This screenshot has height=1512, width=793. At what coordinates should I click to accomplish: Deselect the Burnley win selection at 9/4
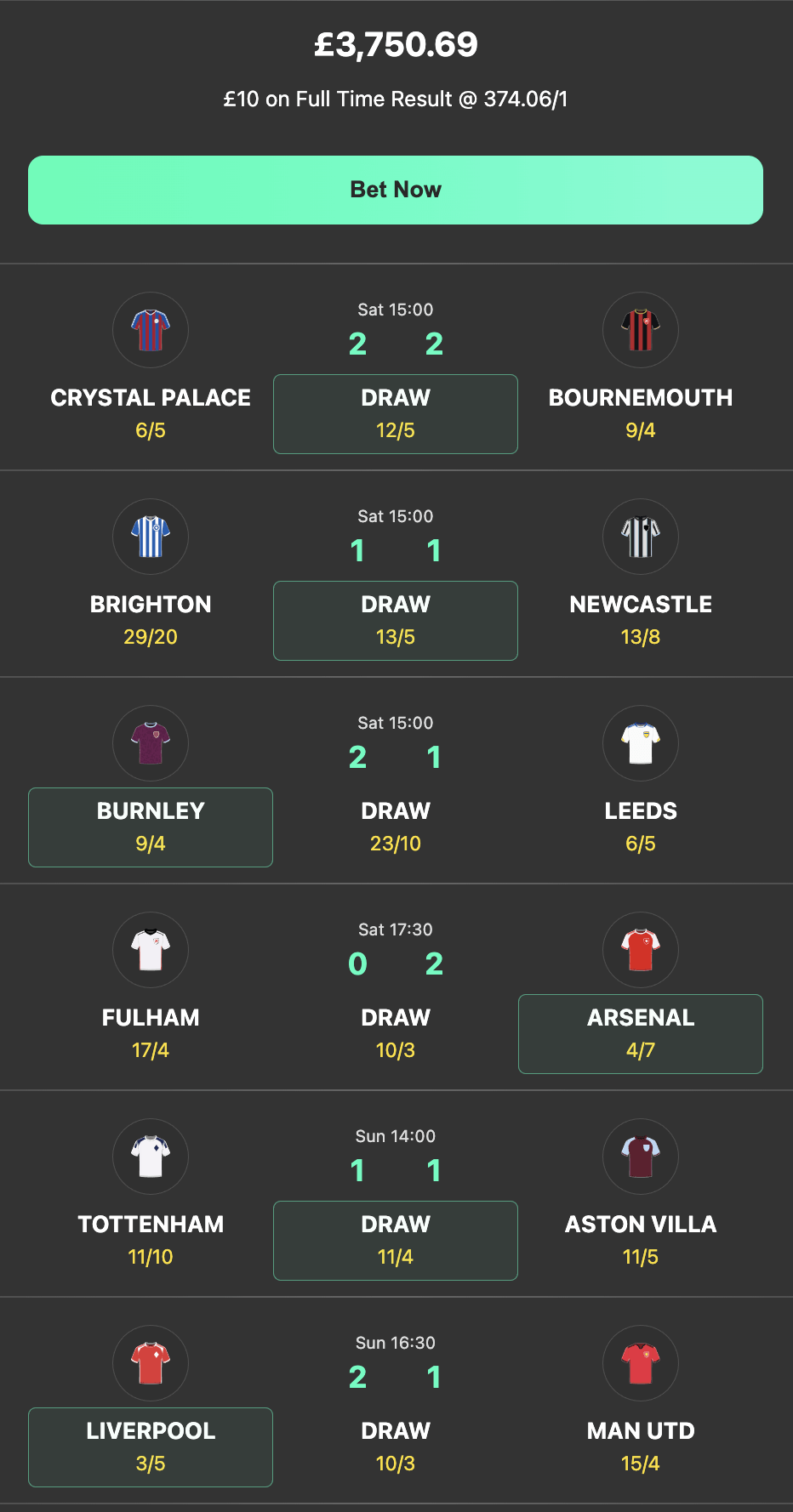tap(151, 827)
